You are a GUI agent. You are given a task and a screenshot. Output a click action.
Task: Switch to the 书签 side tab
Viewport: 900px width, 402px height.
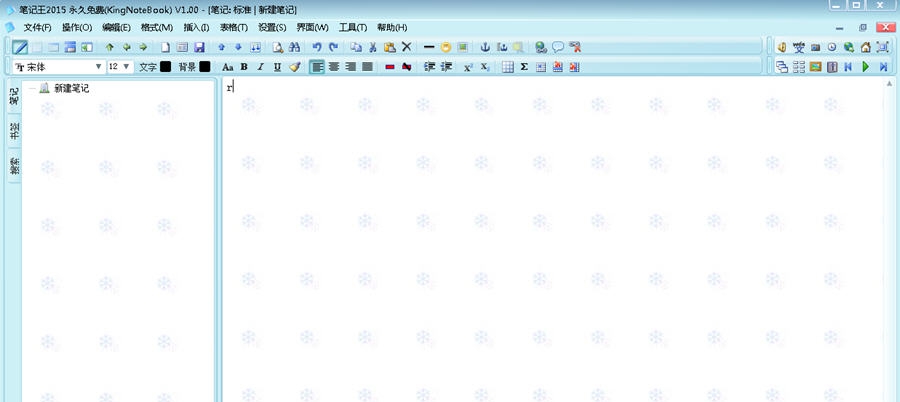(x=14, y=132)
